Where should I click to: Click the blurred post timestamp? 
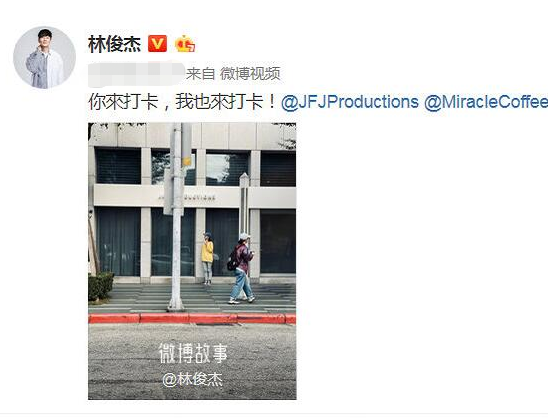[x=137, y=74]
